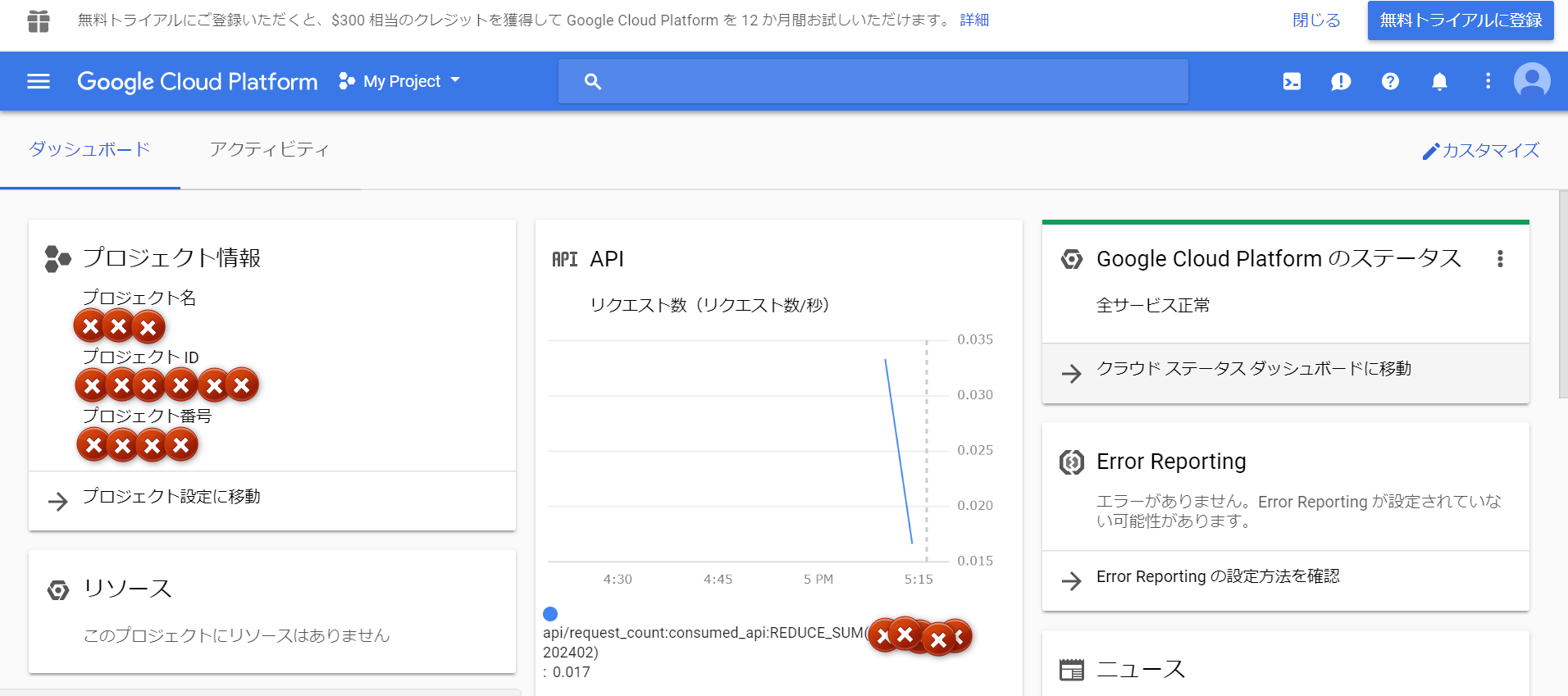Open the hamburger navigation menu
Viewport: 1568px width, 696px height.
(x=39, y=81)
